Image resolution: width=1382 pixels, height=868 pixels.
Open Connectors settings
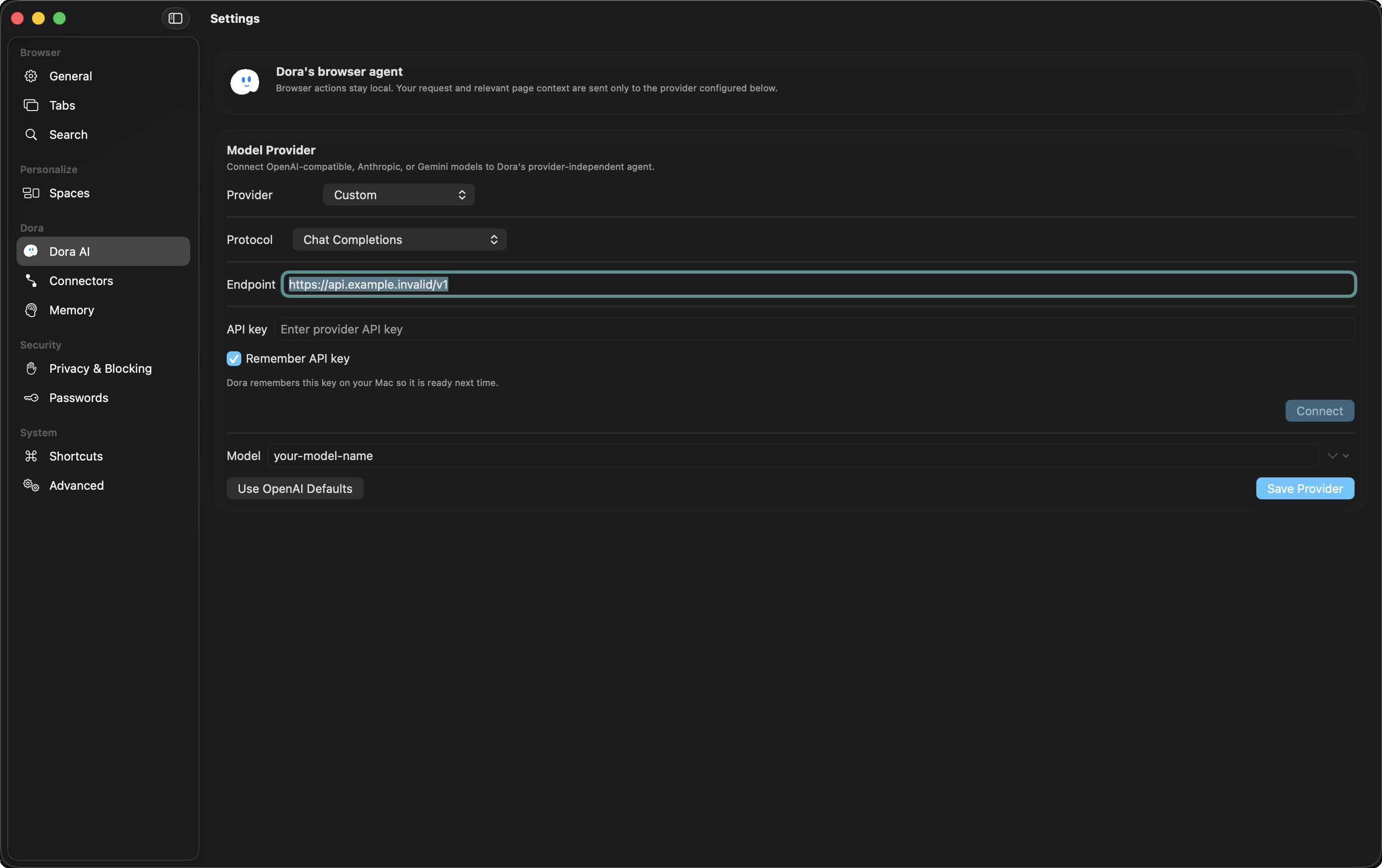tap(103, 281)
